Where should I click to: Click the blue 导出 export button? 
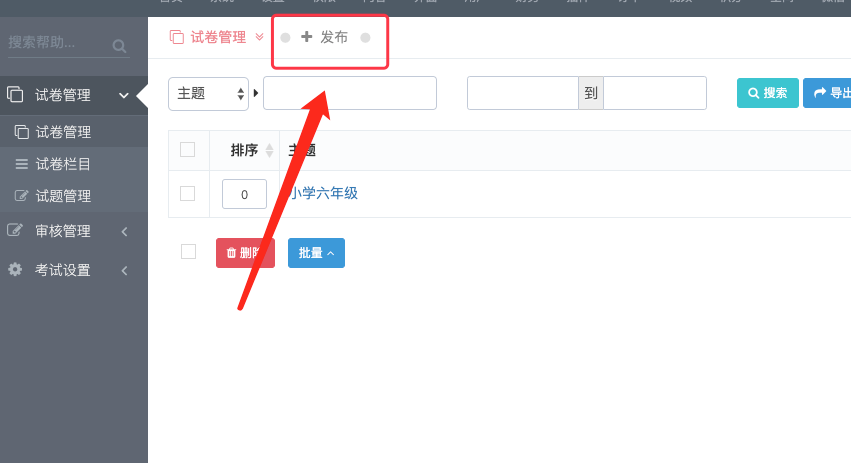tap(827, 93)
